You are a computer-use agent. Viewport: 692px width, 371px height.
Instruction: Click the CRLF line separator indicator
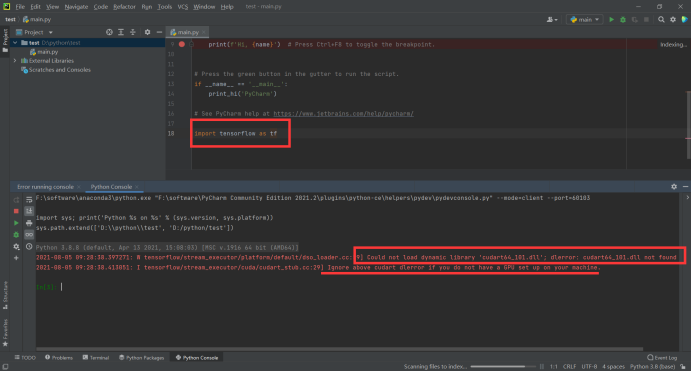569,367
